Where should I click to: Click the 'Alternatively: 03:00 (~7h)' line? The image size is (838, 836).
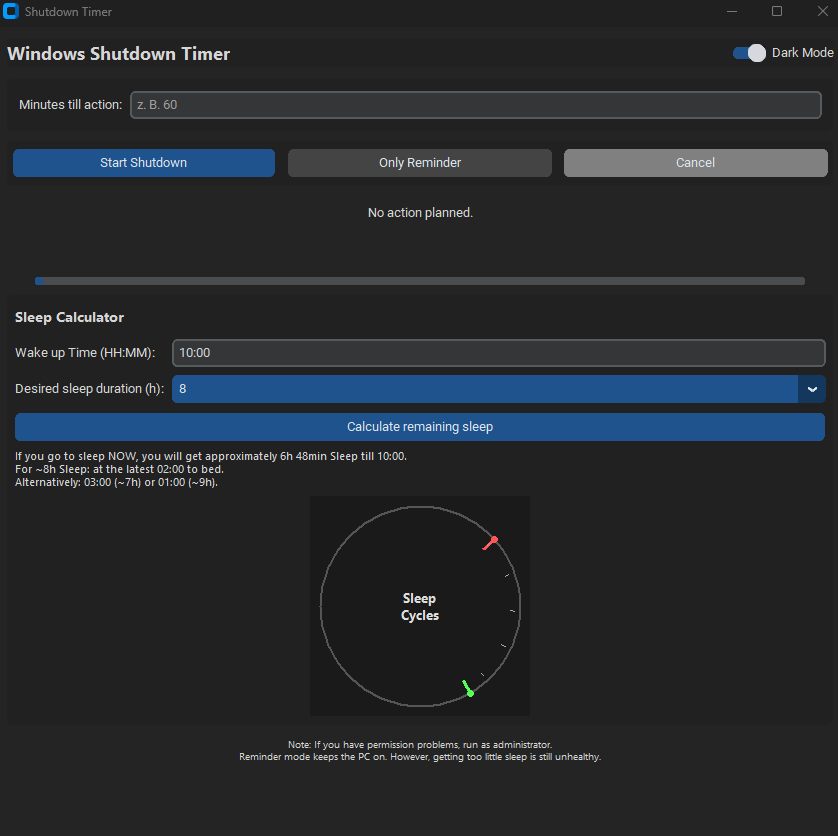coord(117,482)
